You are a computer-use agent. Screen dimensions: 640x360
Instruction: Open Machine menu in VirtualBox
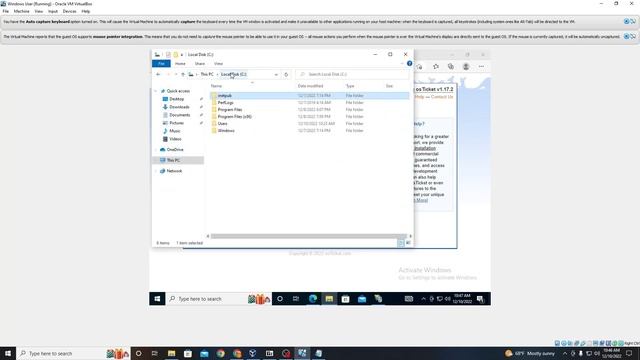click(22, 11)
